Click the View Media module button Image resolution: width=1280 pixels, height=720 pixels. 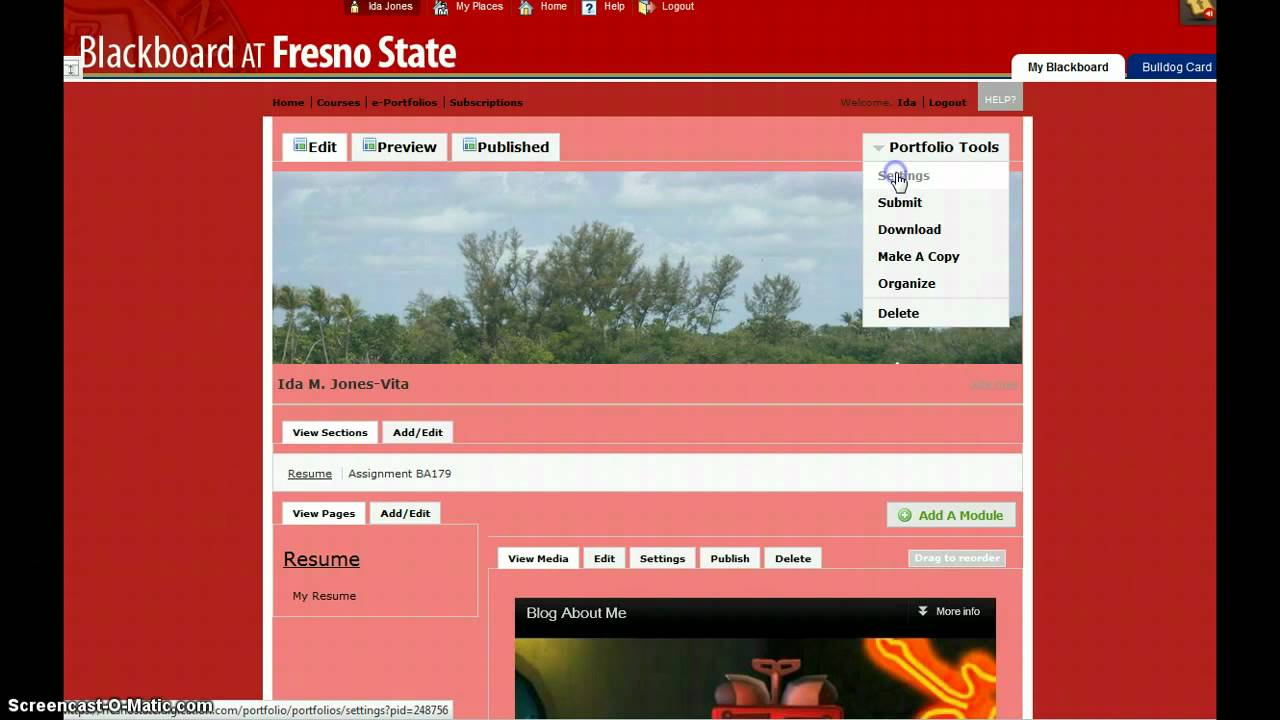point(538,558)
